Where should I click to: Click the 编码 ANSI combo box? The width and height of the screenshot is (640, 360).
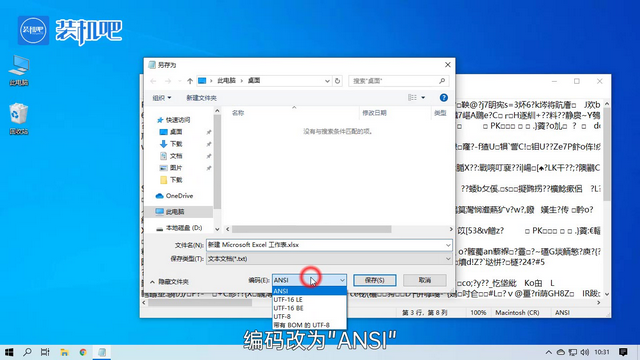click(x=309, y=280)
